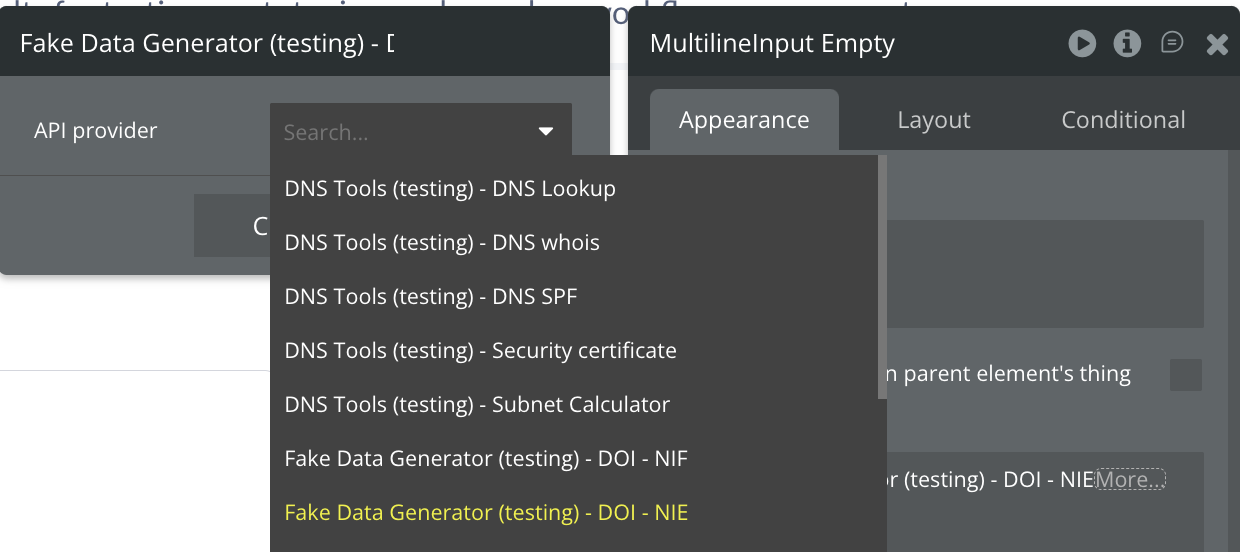Open the Layout tab
Viewport: 1240px width, 552px height.
click(x=934, y=121)
